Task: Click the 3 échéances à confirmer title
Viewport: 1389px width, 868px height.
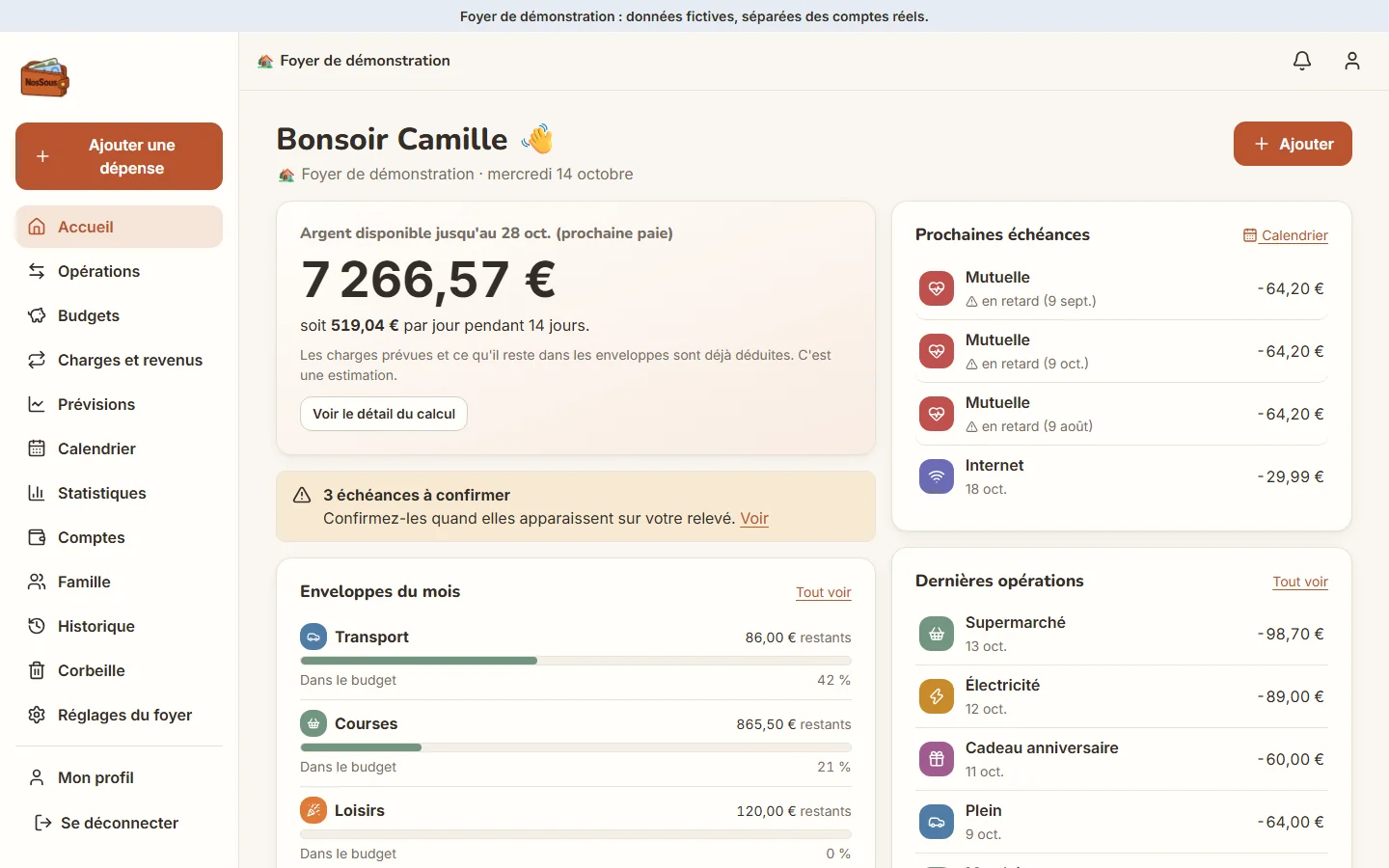Action: [x=417, y=495]
